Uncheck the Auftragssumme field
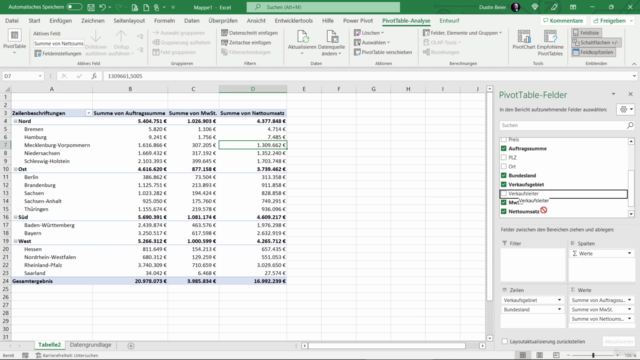Viewport: 640px width, 360px height. tap(504, 149)
